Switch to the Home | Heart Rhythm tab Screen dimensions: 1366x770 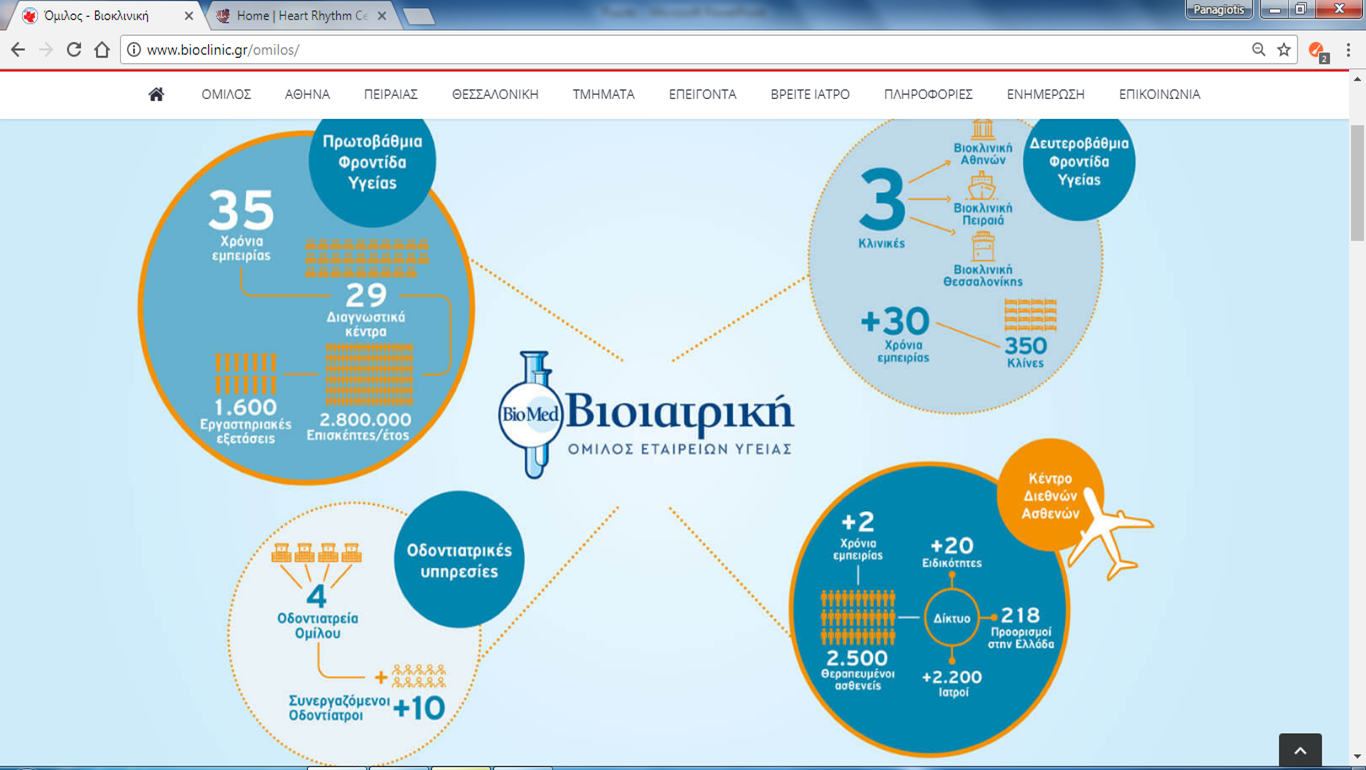[300, 16]
